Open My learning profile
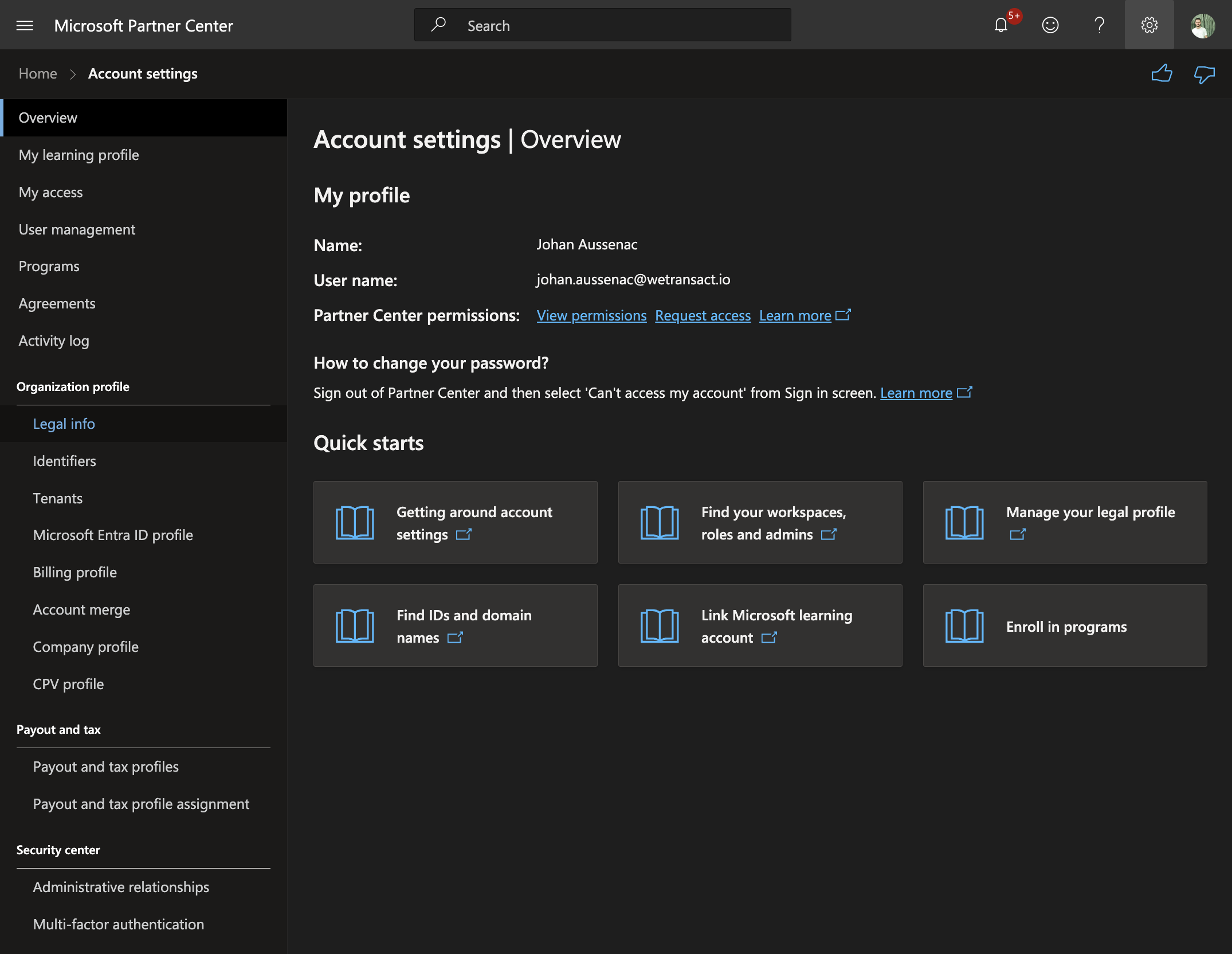 pyautogui.click(x=143, y=155)
